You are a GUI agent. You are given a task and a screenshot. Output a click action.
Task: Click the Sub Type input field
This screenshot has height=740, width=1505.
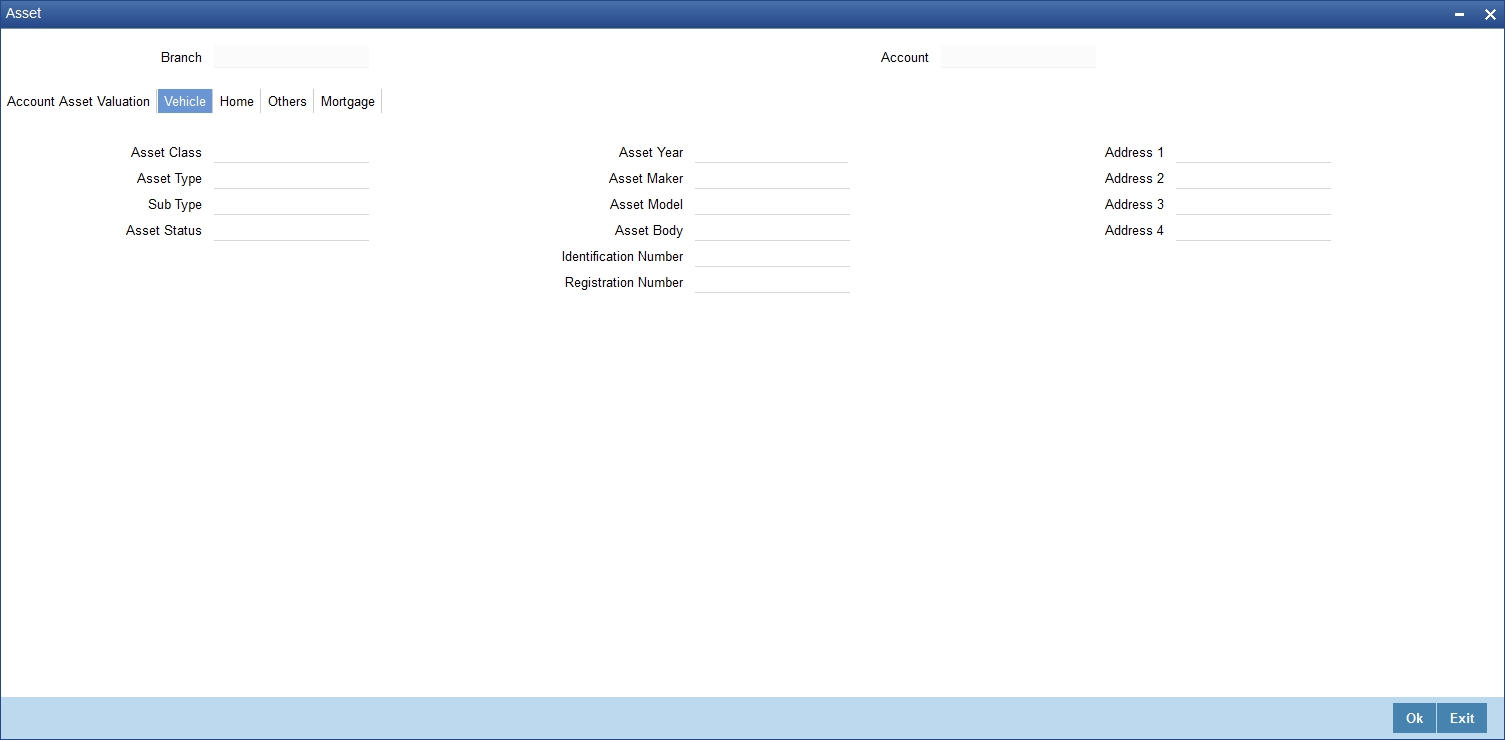click(291, 204)
